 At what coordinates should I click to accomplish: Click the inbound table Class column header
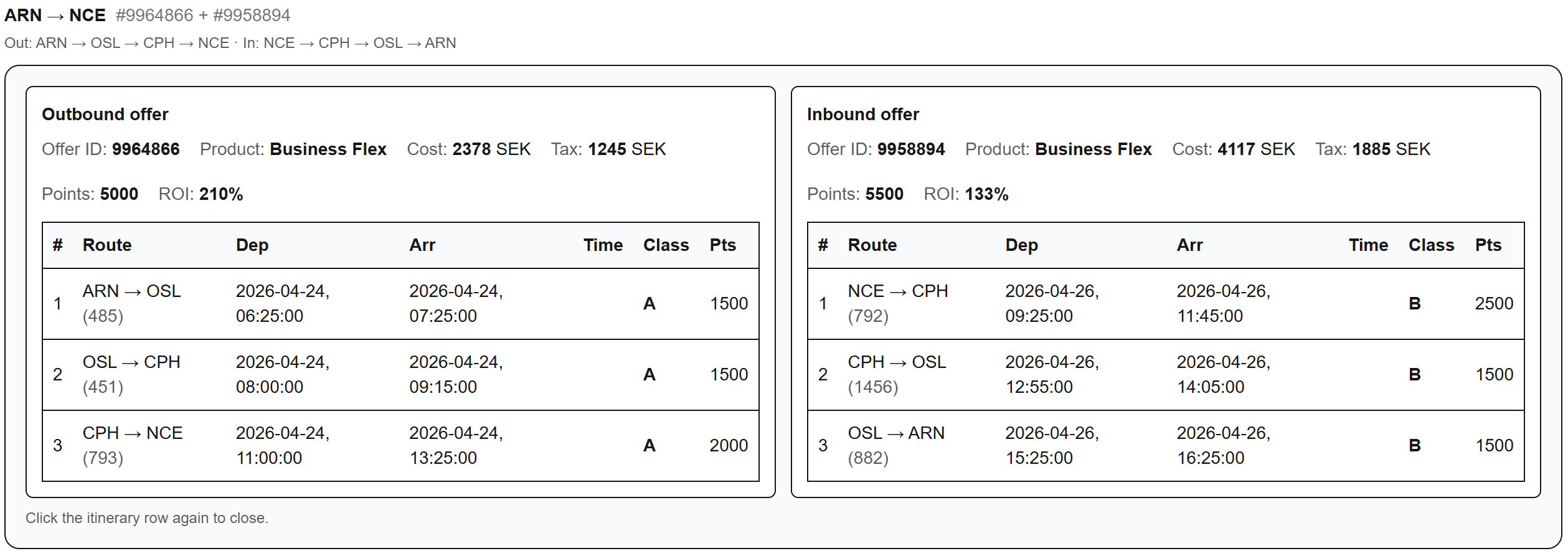point(1431,245)
